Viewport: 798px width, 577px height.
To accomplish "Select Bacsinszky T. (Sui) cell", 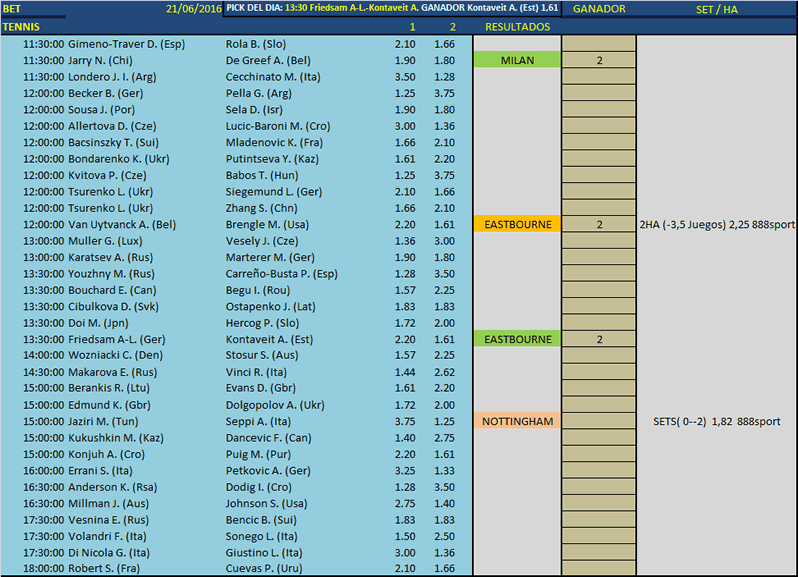I will [x=113, y=142].
